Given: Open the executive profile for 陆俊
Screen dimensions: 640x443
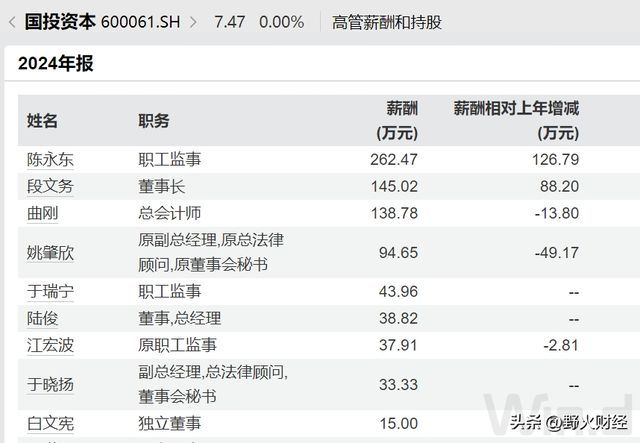Looking at the screenshot, I should 42,319.
